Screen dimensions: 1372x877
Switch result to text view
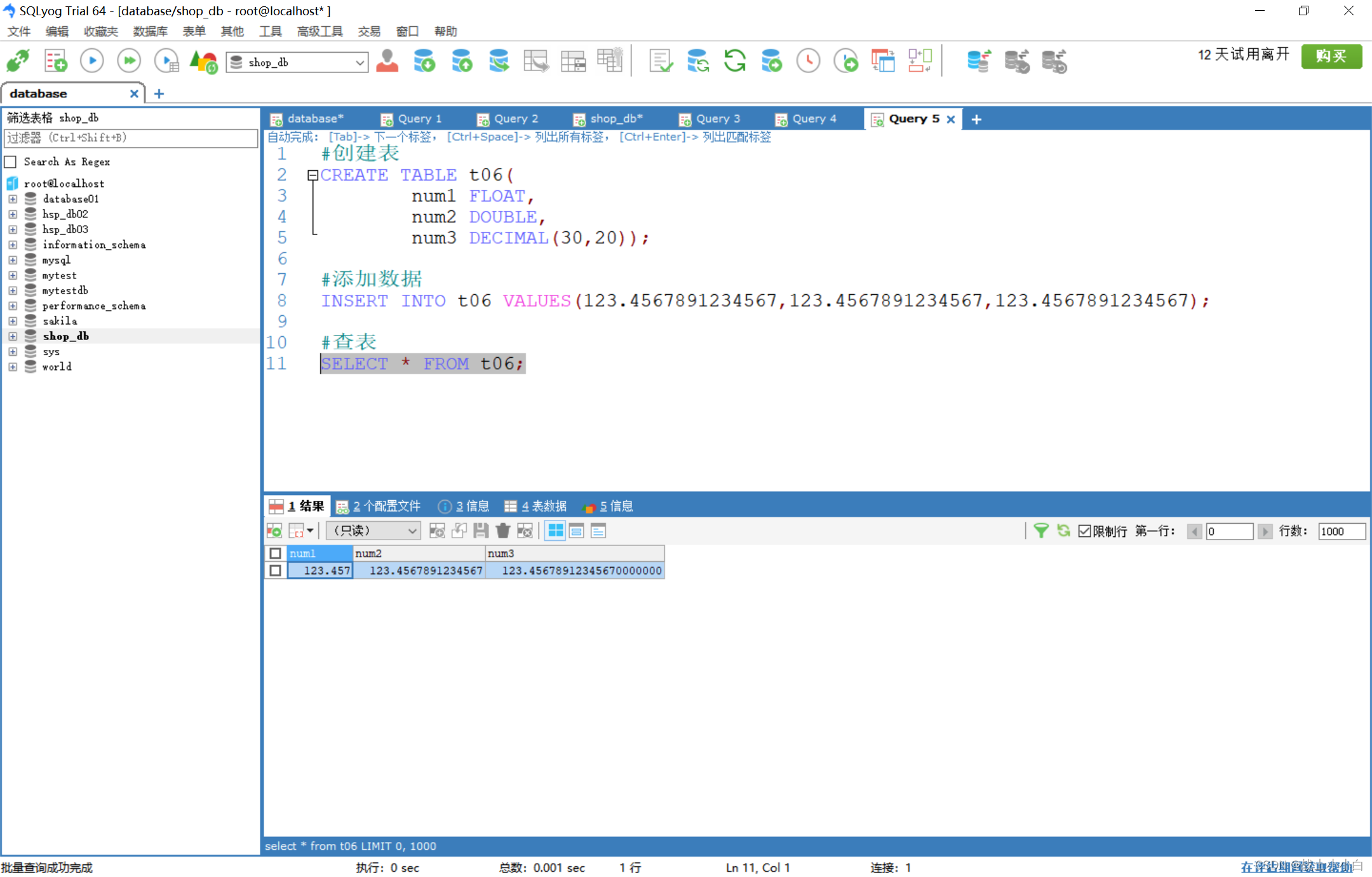[598, 531]
